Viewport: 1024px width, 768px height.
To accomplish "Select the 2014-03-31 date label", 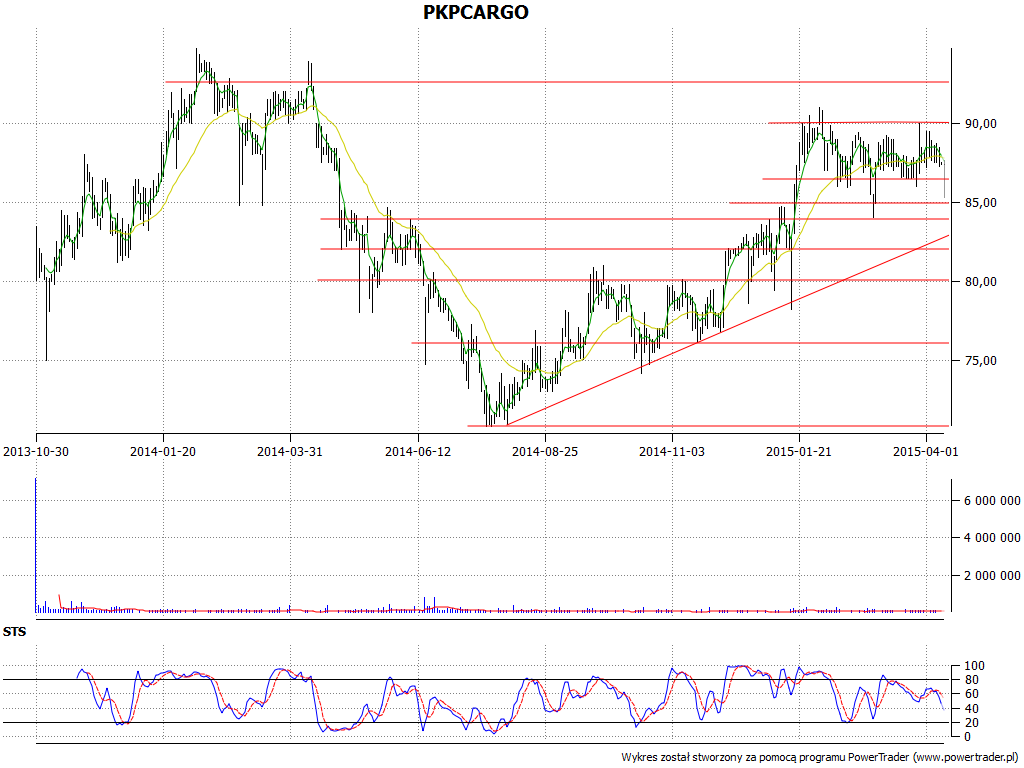I will pyautogui.click(x=289, y=451).
